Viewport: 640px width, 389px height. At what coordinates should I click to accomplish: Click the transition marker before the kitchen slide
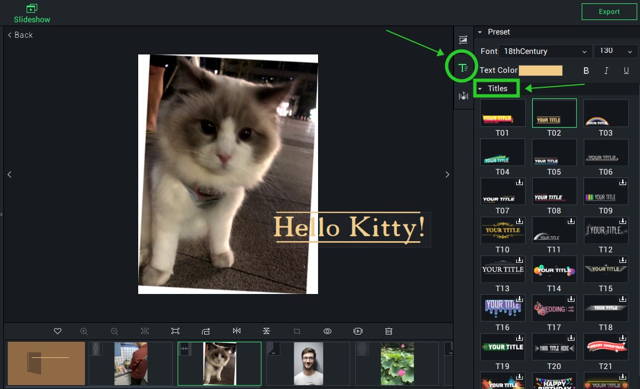pyautogui.click(x=96, y=349)
